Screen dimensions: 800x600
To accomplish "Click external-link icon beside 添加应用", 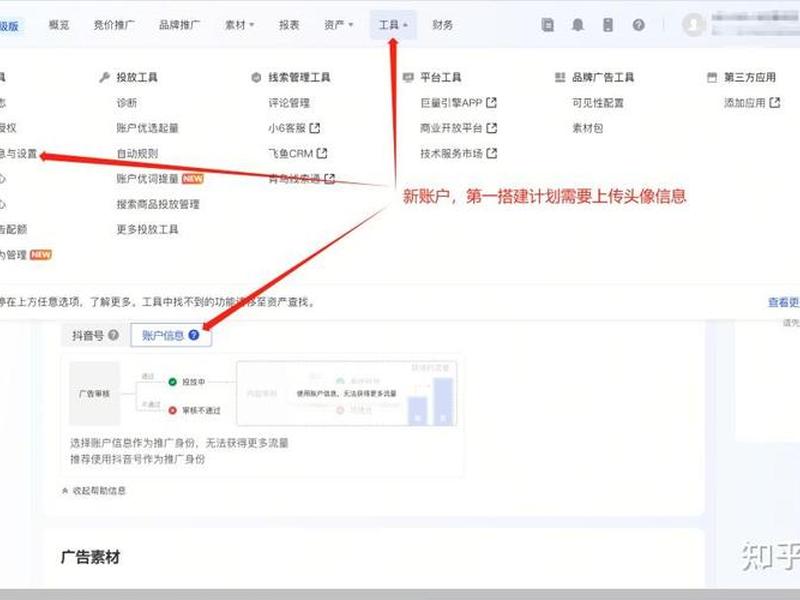I will point(775,103).
